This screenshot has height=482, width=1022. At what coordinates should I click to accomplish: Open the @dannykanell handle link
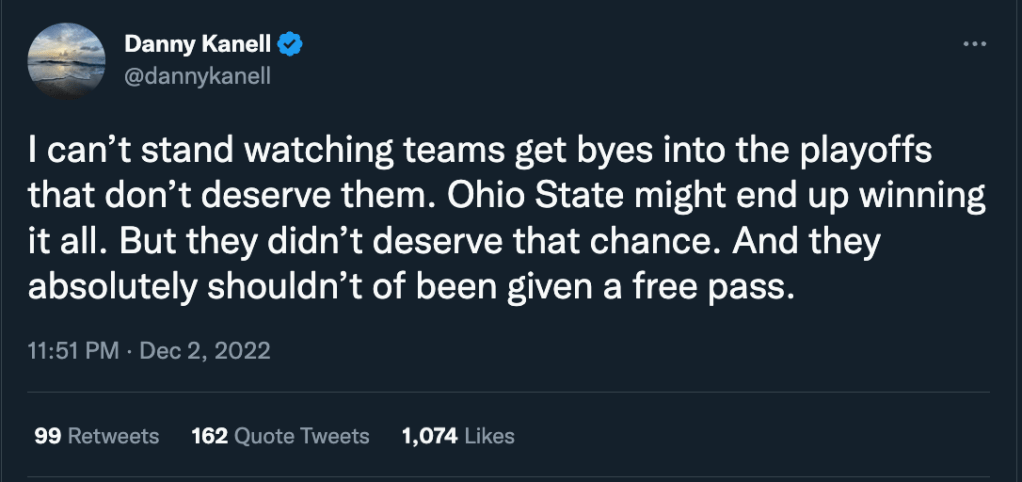click(x=197, y=73)
